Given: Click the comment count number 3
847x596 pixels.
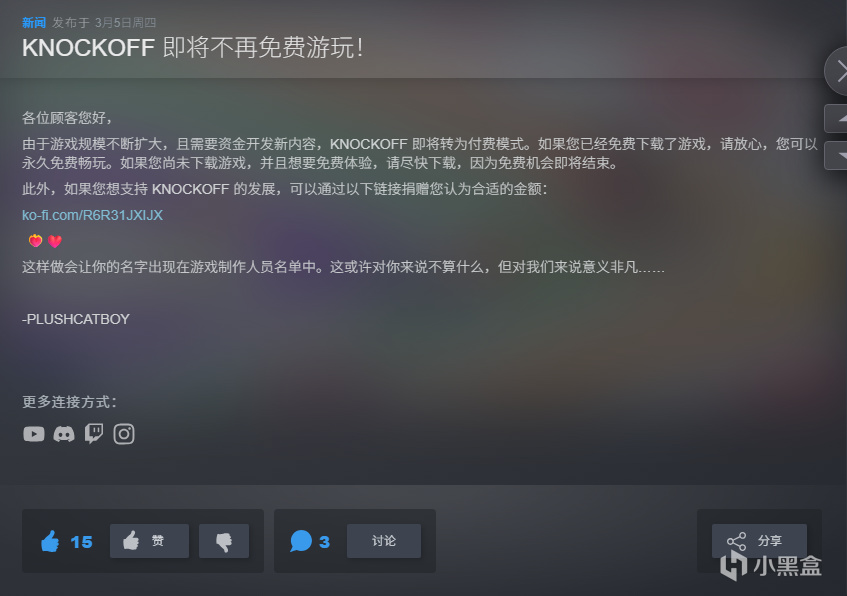Looking at the screenshot, I should coord(324,542).
